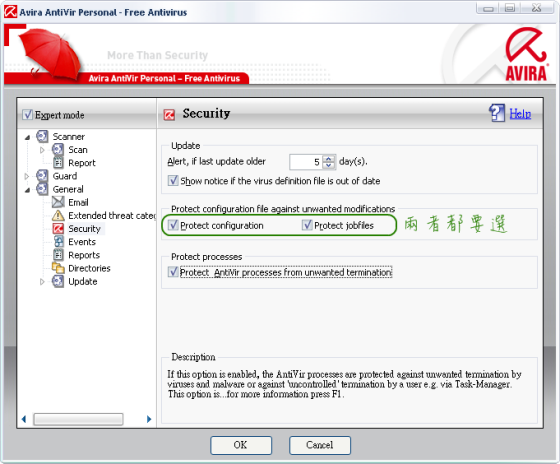Screen dimensions: 560x464
Task: Select Events tree item
Action: 82,242
